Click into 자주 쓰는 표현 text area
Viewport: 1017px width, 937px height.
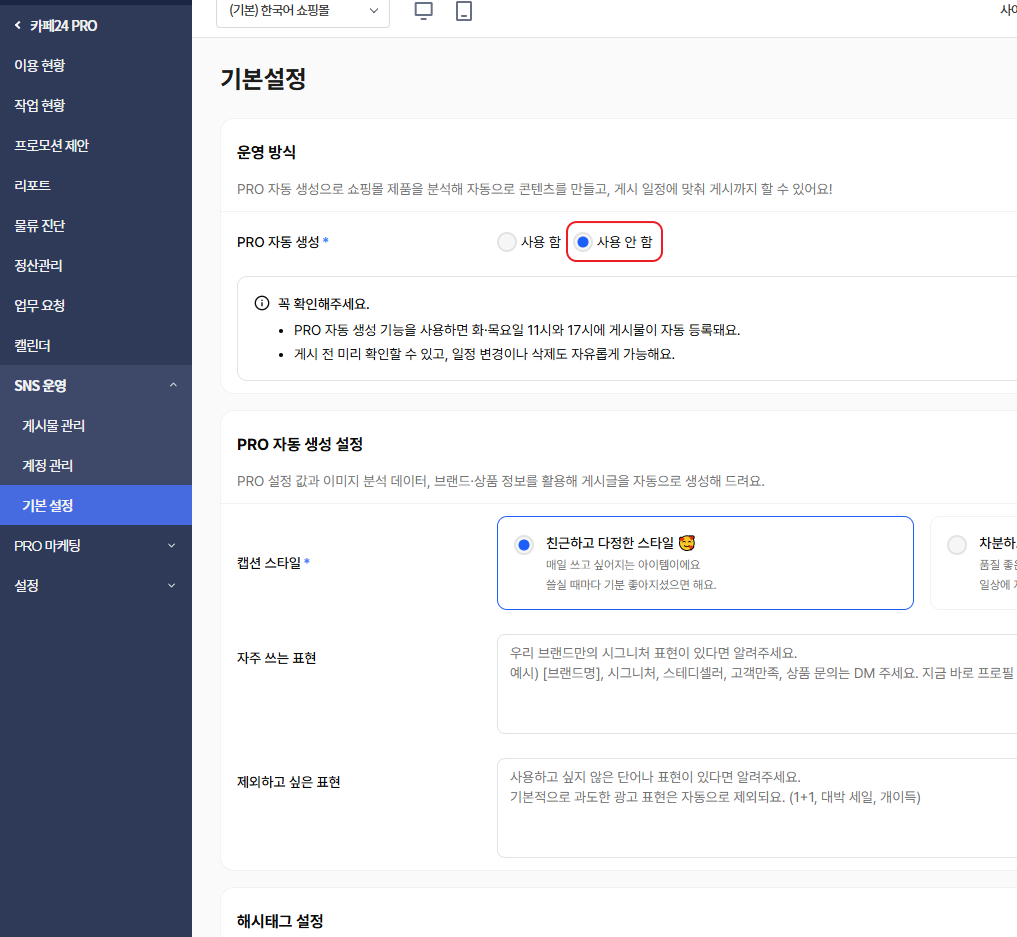[756, 684]
